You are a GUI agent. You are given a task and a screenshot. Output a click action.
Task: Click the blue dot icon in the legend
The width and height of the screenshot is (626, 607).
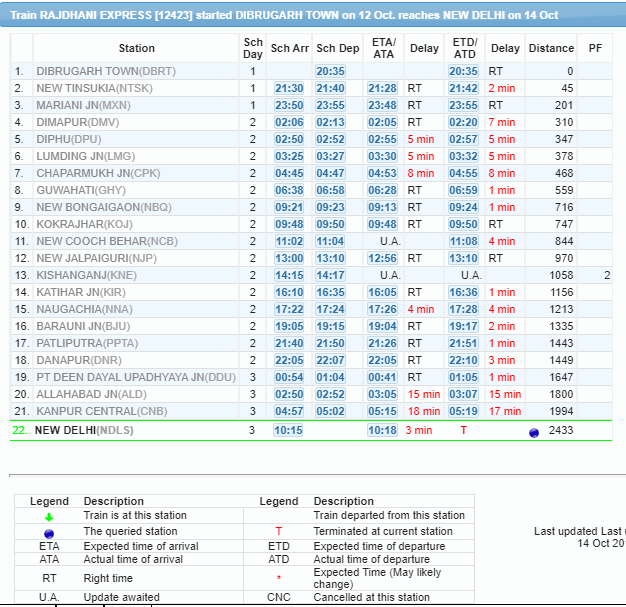coord(49,534)
